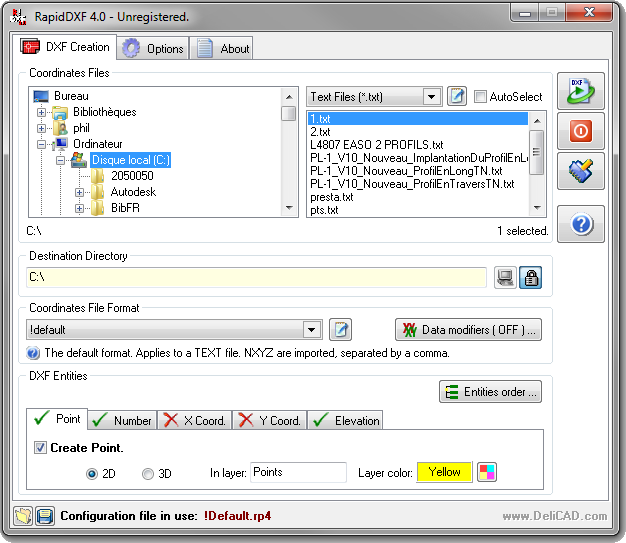Viewport: 626px width, 543px height.
Task: Click the Destination Directory path field
Action: [256, 277]
